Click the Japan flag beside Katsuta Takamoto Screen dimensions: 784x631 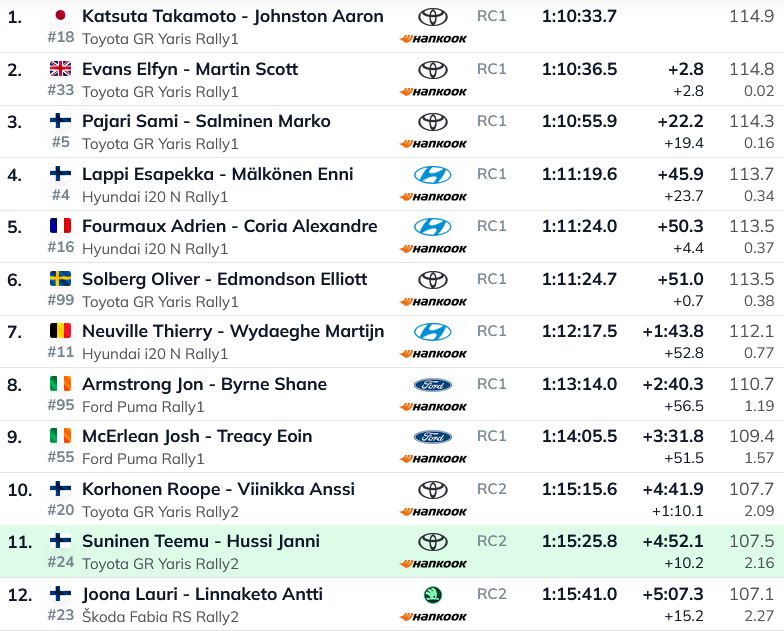[60, 16]
